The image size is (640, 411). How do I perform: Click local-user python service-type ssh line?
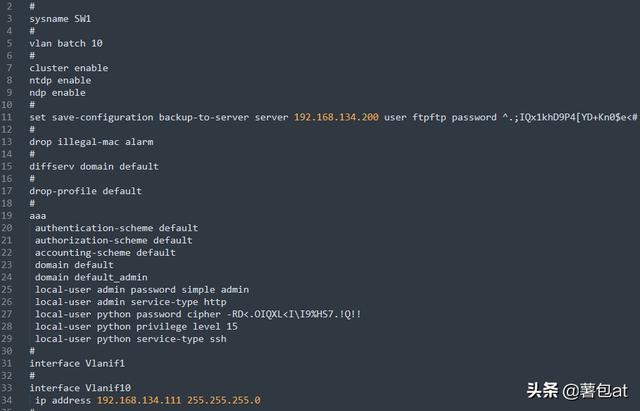[131, 339]
